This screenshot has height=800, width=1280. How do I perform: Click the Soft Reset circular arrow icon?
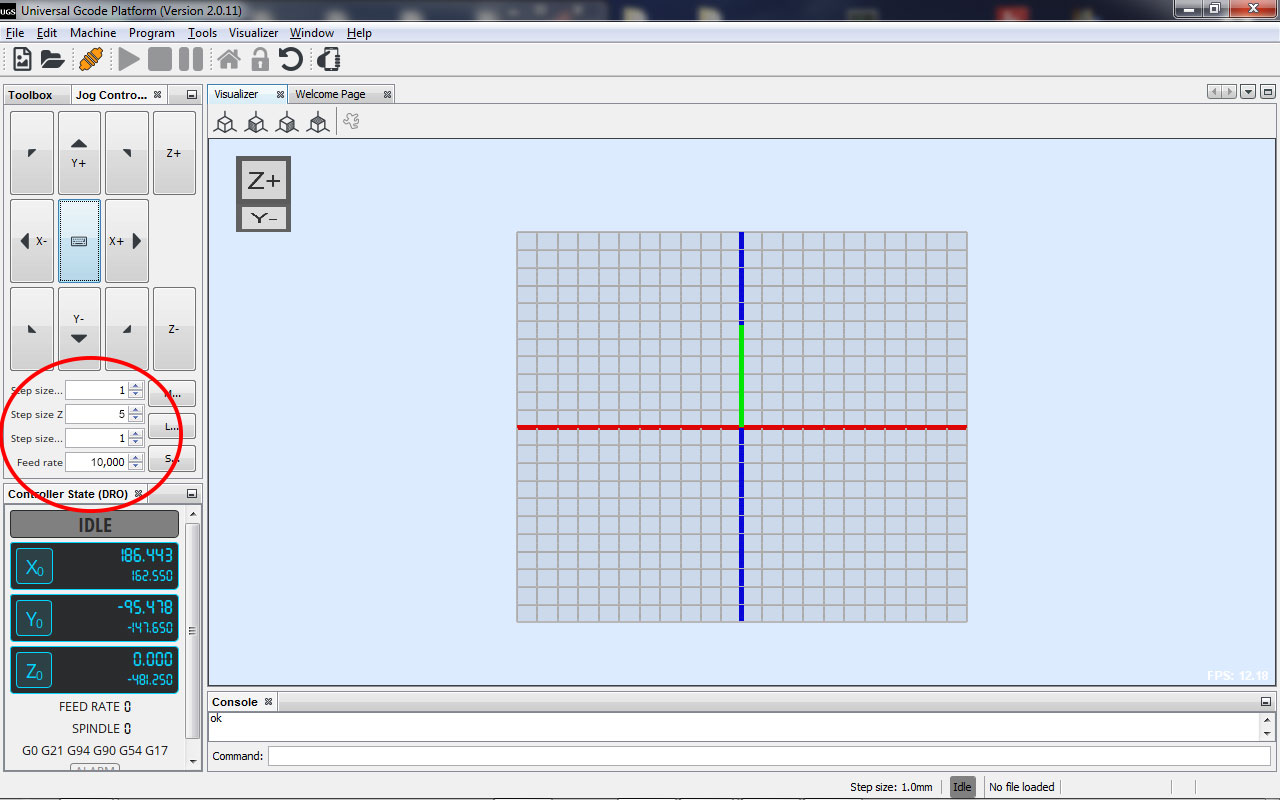[291, 60]
